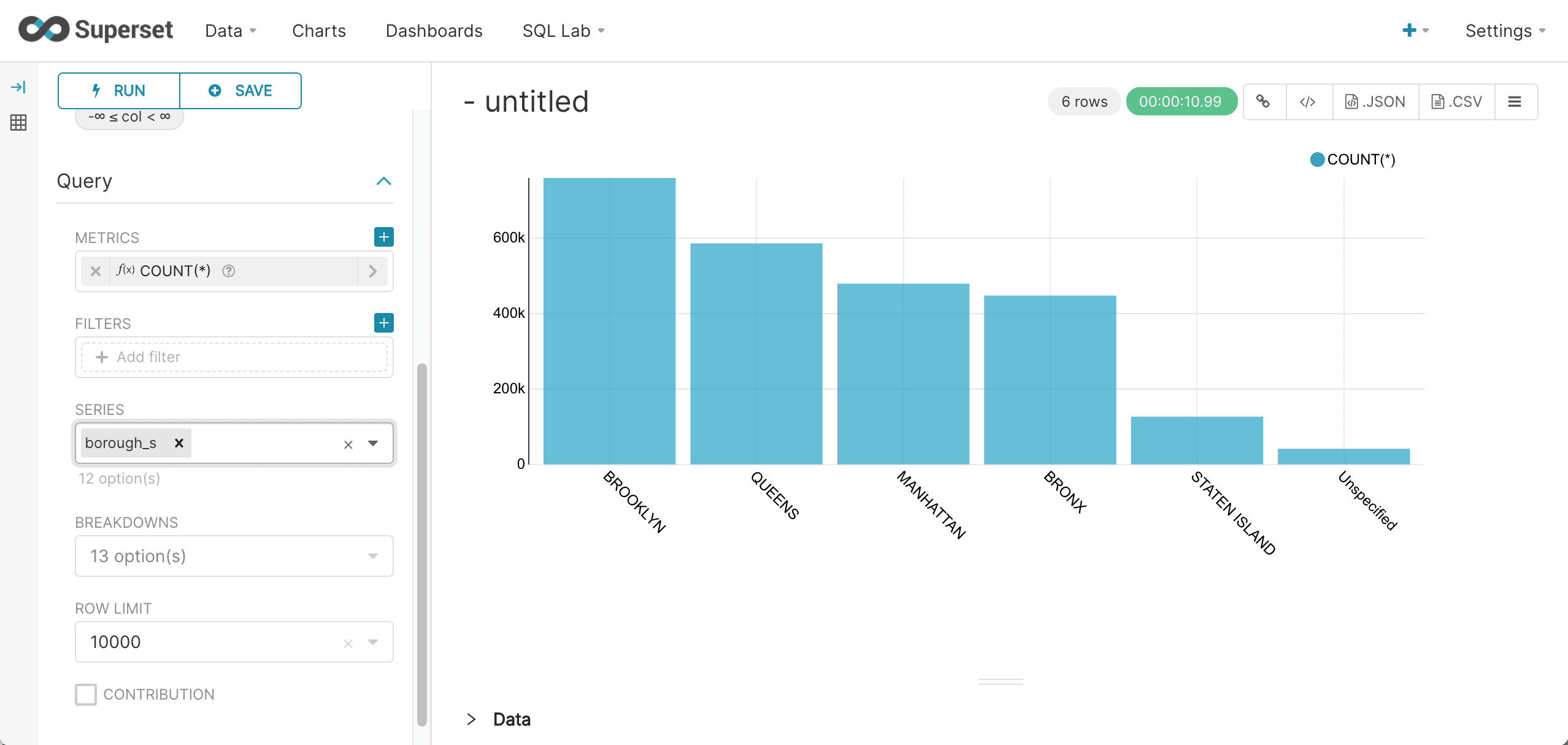Export results as .CSV

[x=1457, y=101]
